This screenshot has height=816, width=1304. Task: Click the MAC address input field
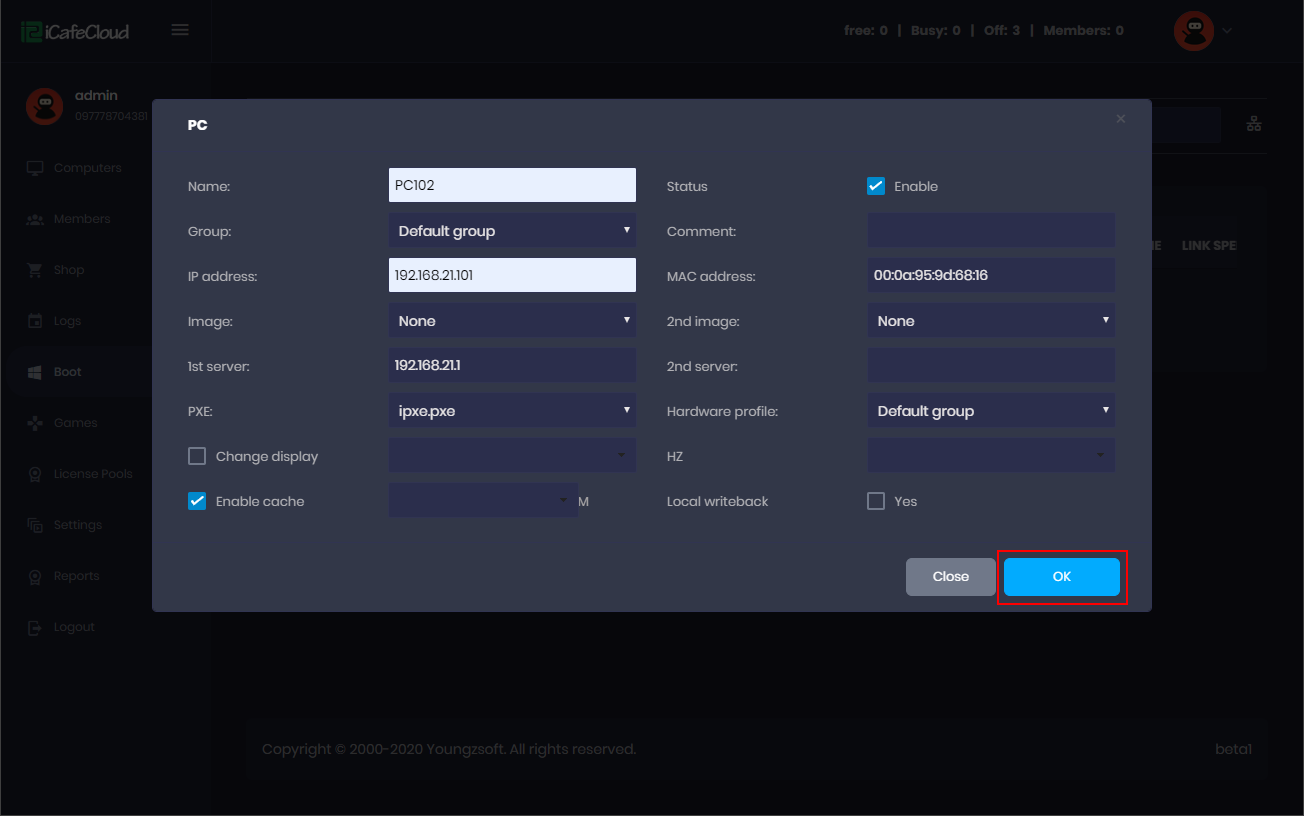(x=990, y=275)
